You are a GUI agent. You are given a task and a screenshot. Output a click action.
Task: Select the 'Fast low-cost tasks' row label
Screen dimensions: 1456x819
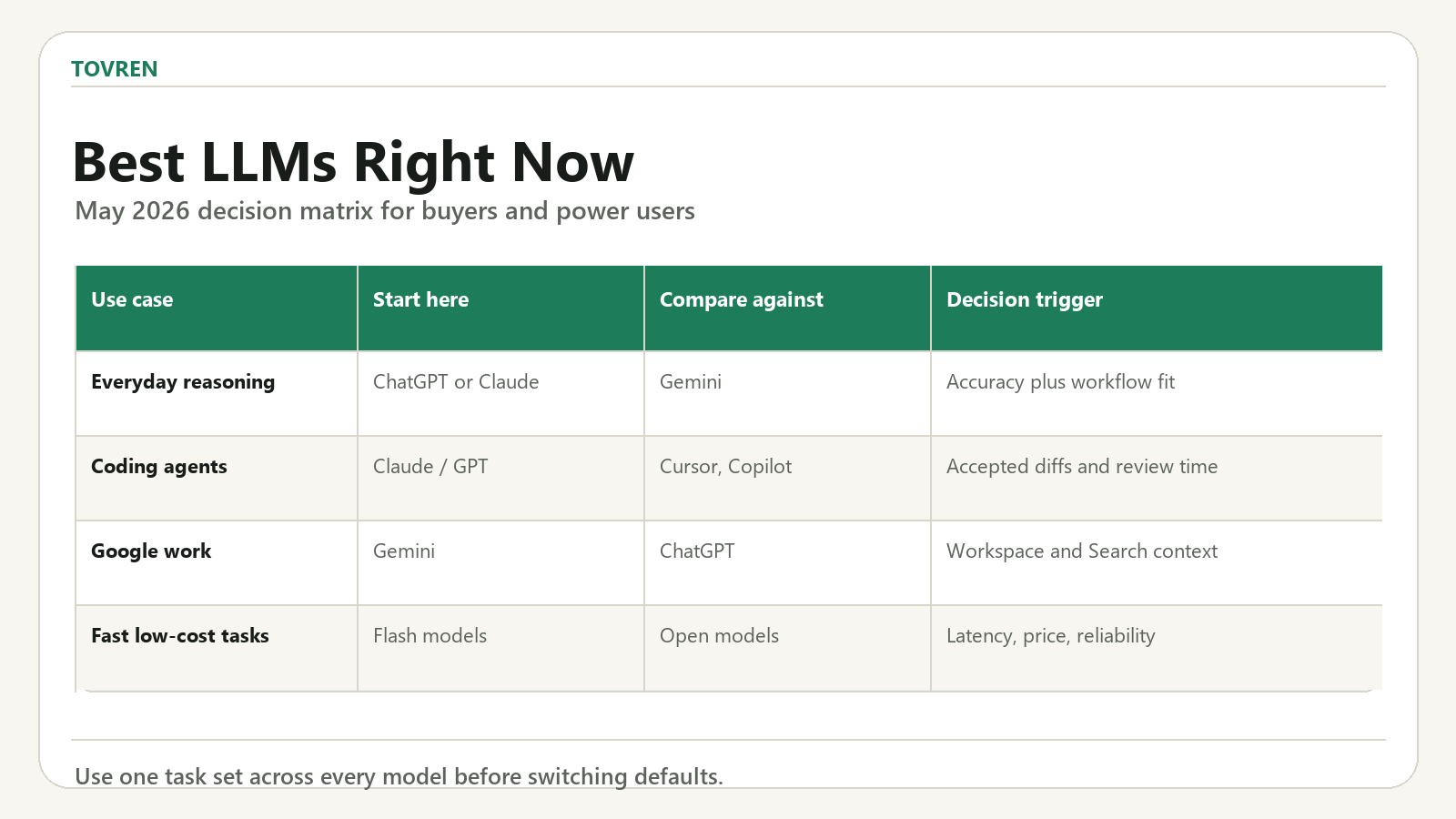(180, 636)
